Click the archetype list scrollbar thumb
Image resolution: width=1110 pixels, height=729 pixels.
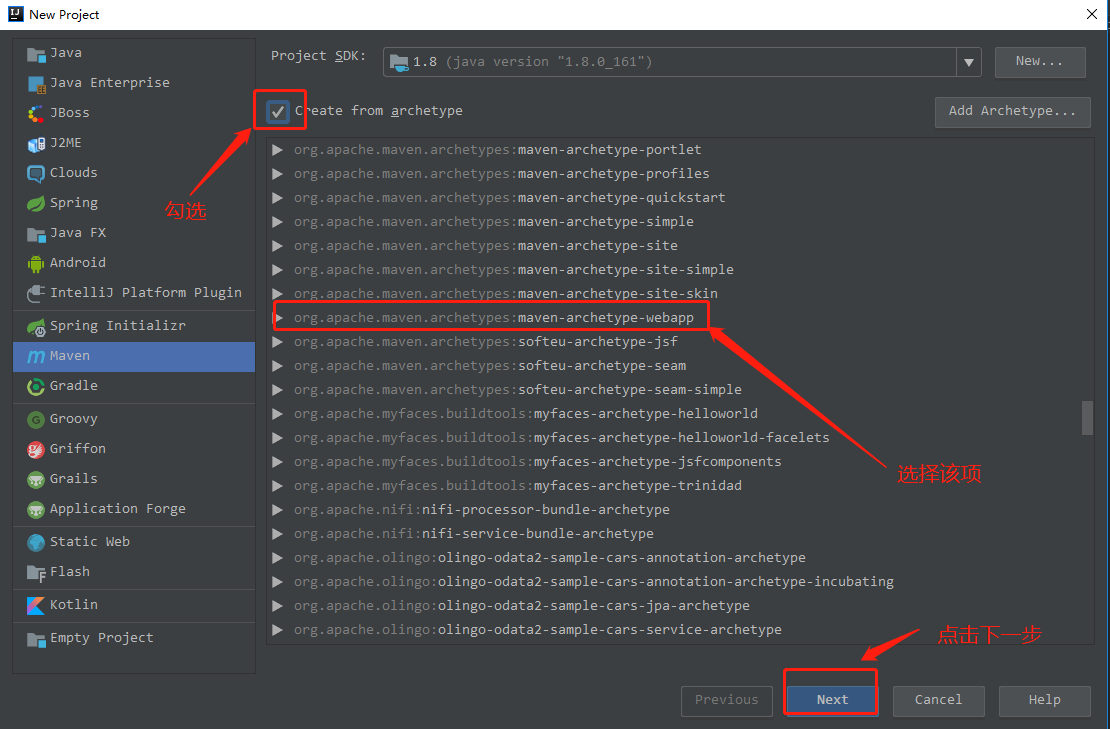click(1087, 418)
